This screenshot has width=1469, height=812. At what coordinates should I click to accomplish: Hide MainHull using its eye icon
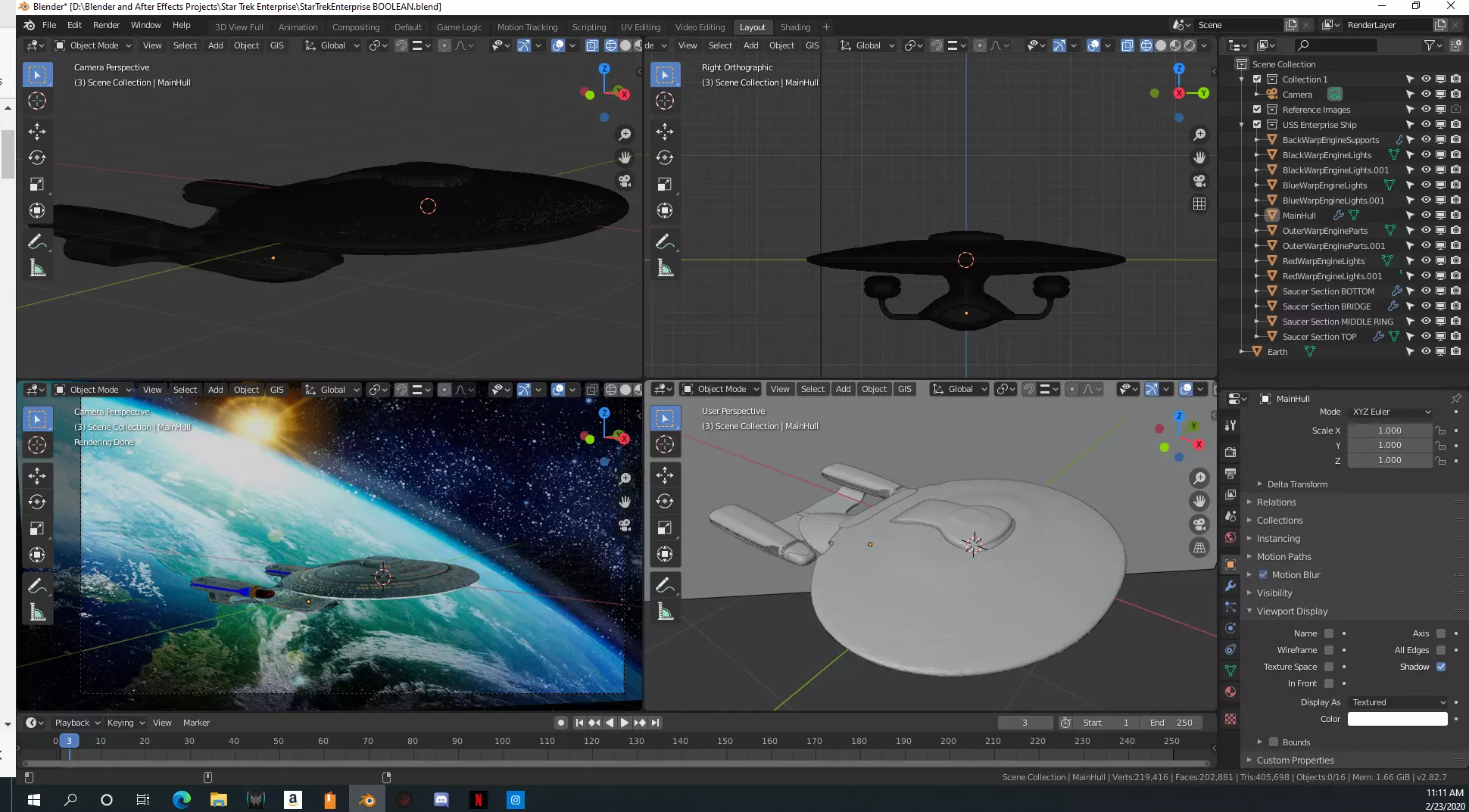(1426, 216)
